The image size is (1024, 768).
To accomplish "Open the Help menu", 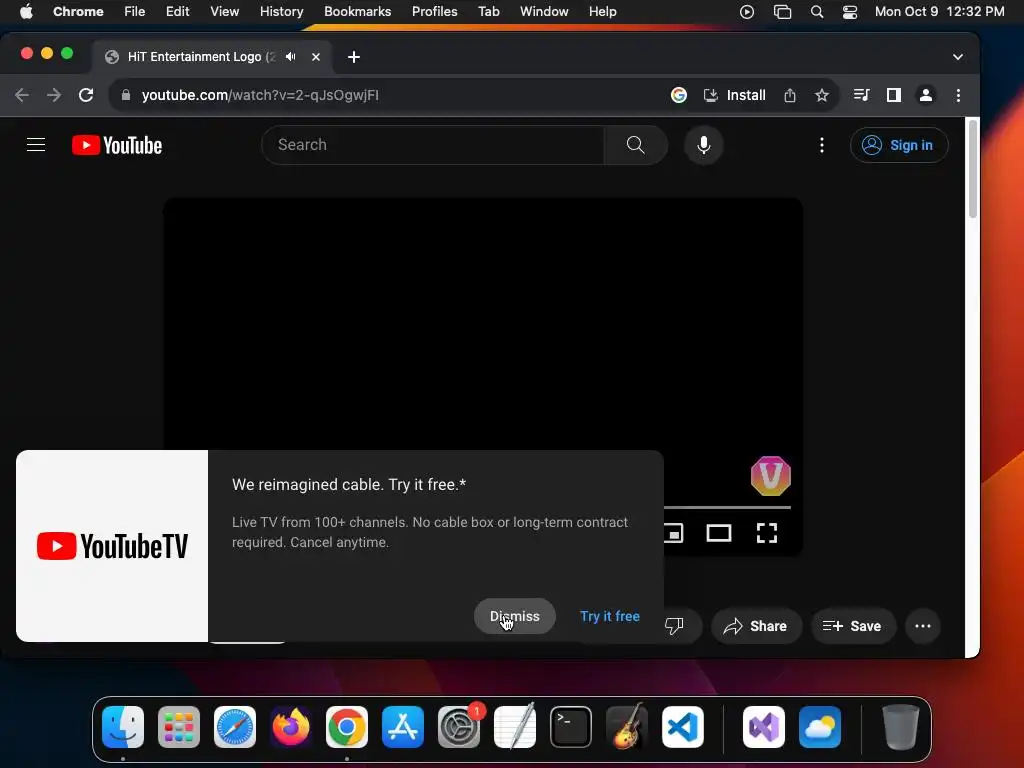I will pyautogui.click(x=602, y=12).
